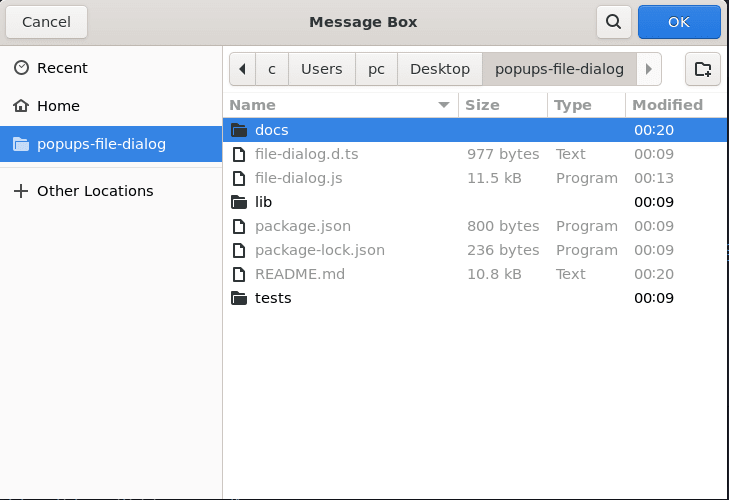The width and height of the screenshot is (729, 500).
Task: Click the 10.8 kB size value
Action: (494, 274)
